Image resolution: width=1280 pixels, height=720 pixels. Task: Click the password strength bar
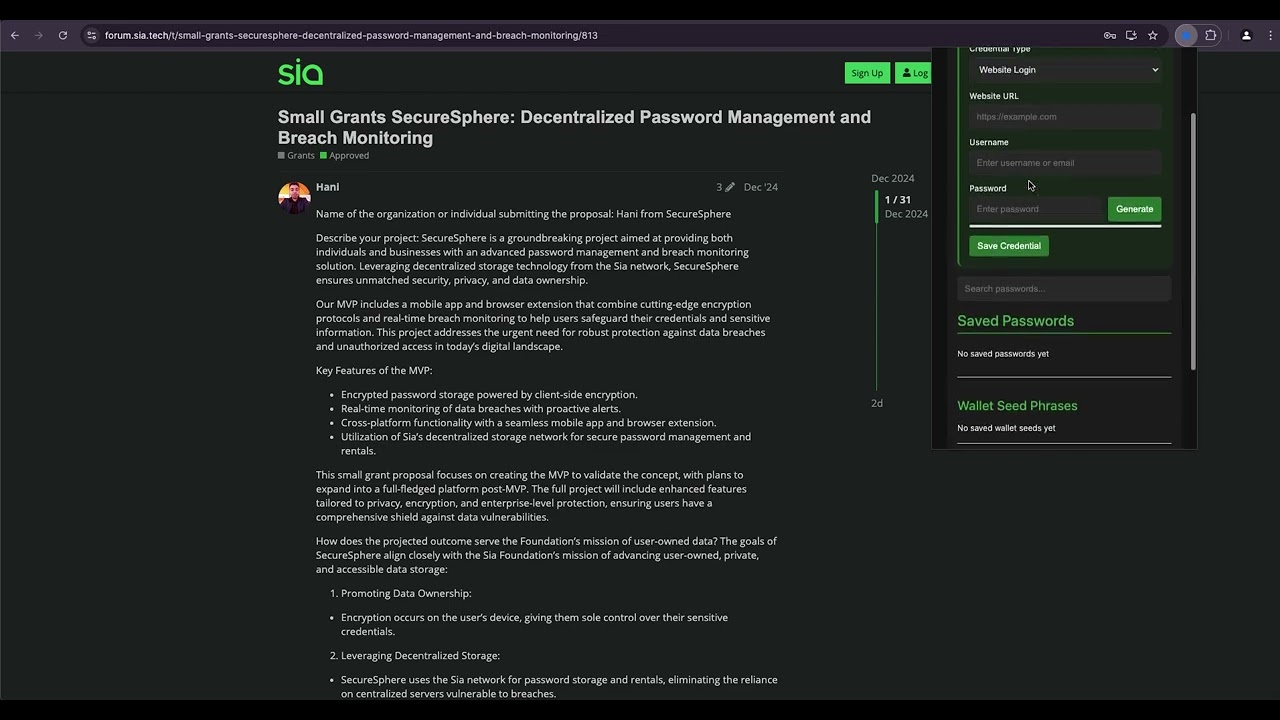[1065, 226]
